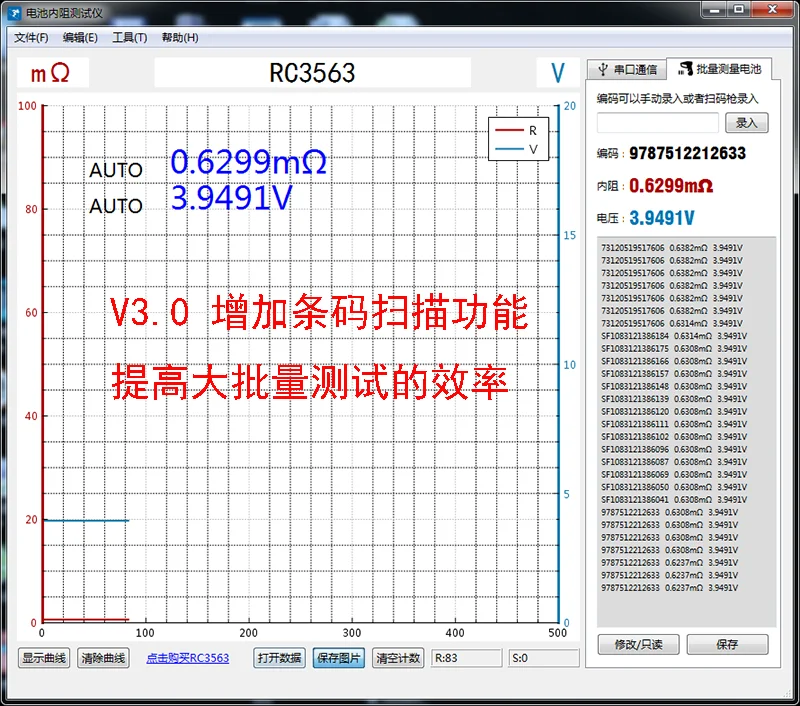Click the S:0 counter field
Screen dimensions: 800x706
(543, 658)
